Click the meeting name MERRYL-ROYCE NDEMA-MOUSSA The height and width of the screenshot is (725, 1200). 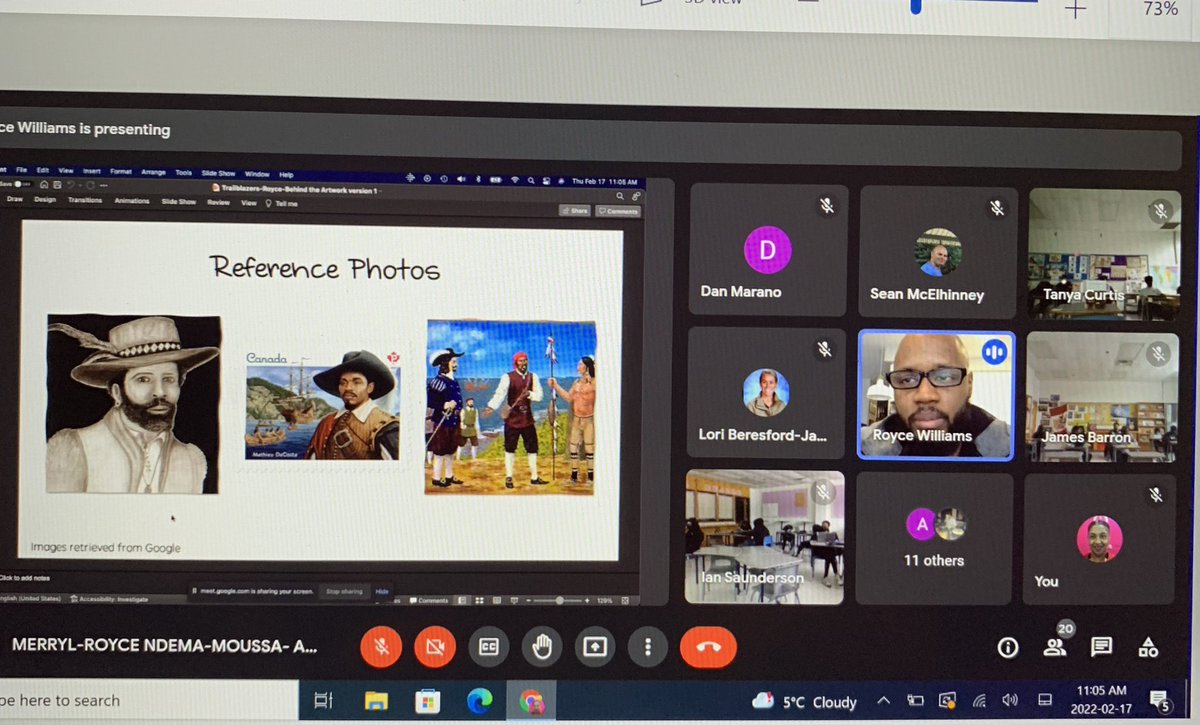(164, 646)
